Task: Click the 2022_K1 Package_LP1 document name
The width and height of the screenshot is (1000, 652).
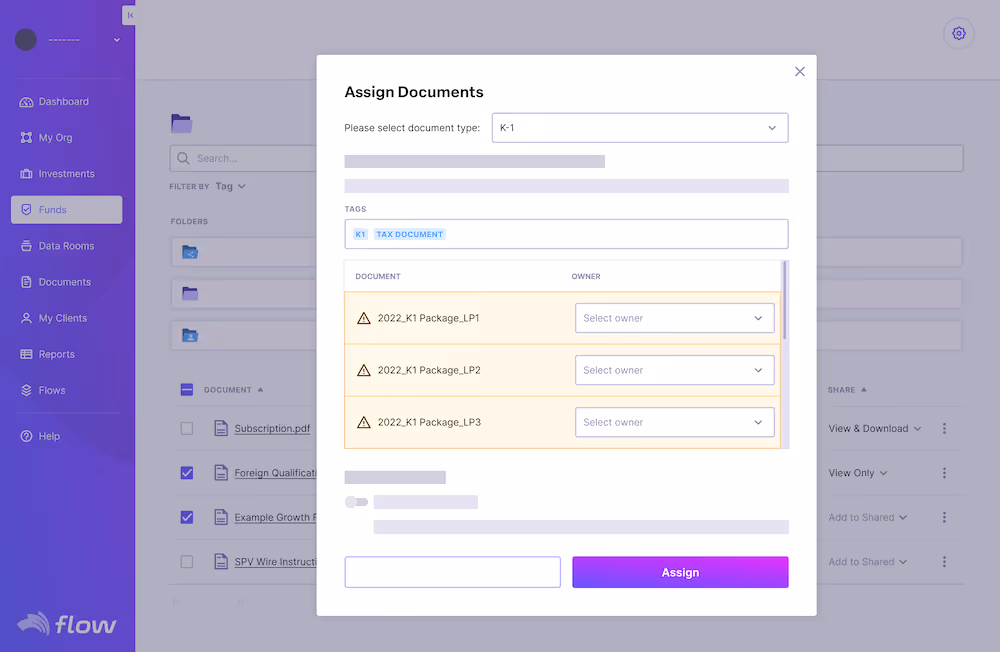Action: pyautogui.click(x=429, y=318)
